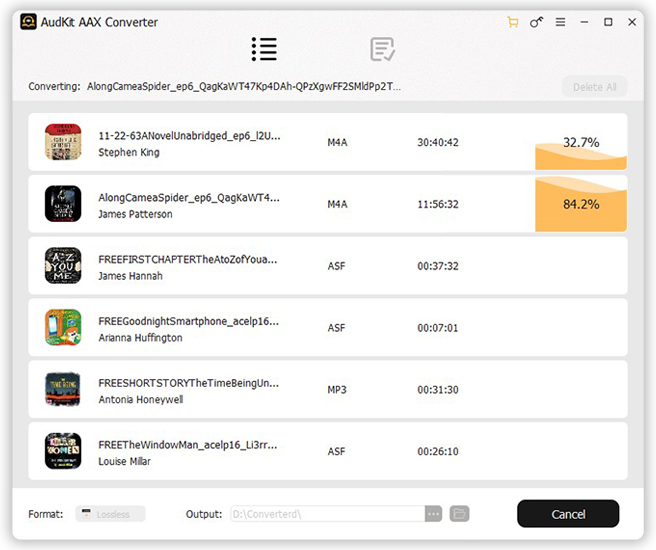656x550 pixels.
Task: Click duration 00:31:30
Action: 438,390
